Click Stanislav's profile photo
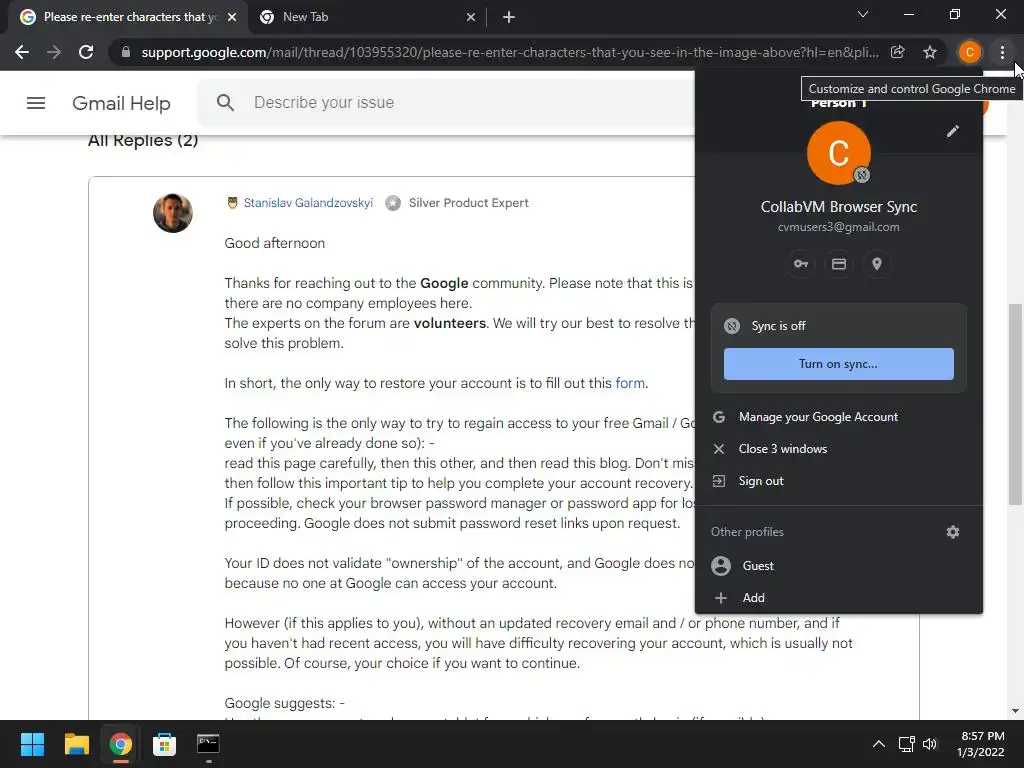 (172, 213)
